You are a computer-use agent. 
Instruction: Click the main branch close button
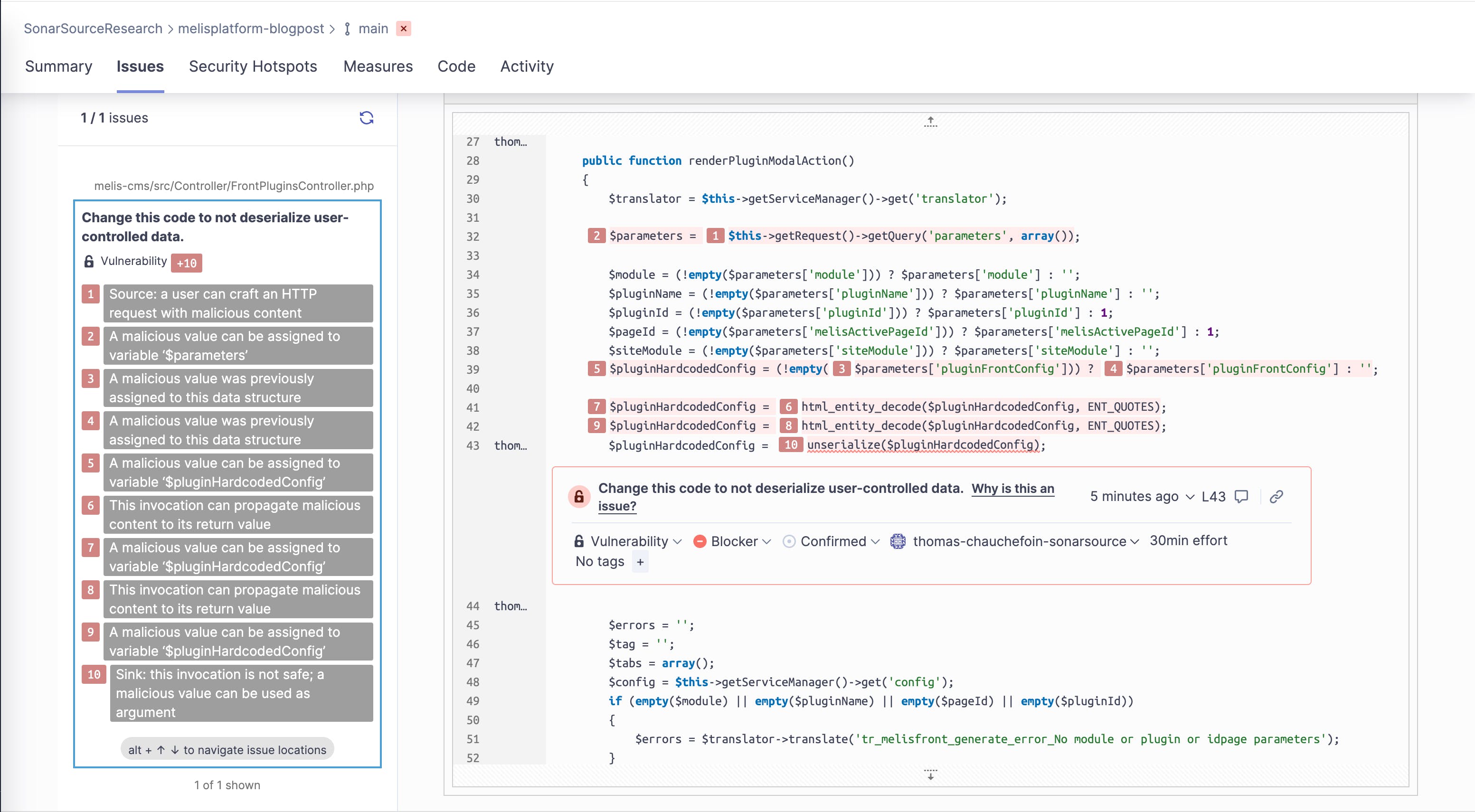pyautogui.click(x=405, y=28)
